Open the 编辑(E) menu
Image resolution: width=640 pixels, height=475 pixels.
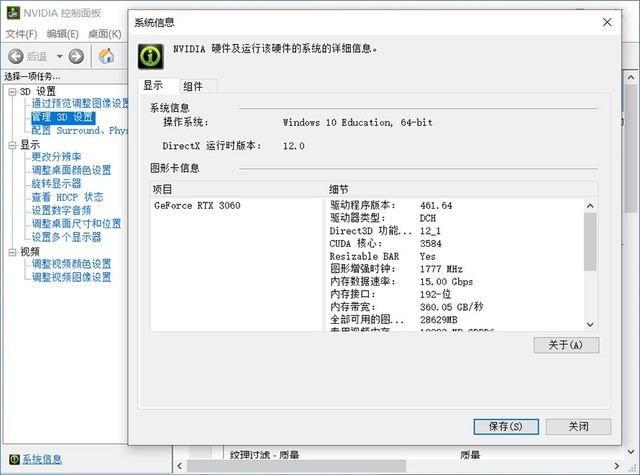[x=62, y=34]
